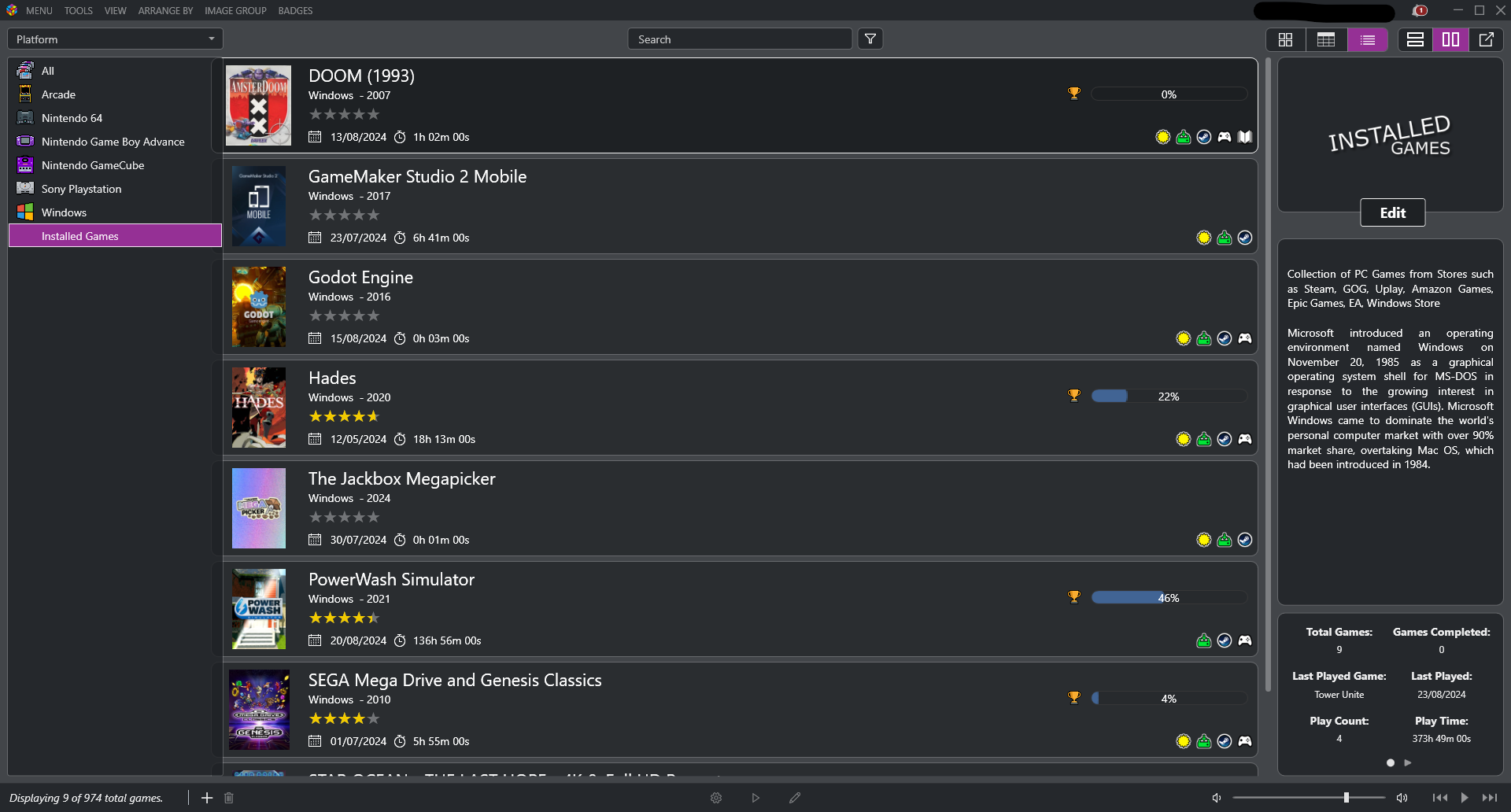1511x812 pixels.
Task: Click the Hades achievements trophy icon
Action: (1074, 396)
